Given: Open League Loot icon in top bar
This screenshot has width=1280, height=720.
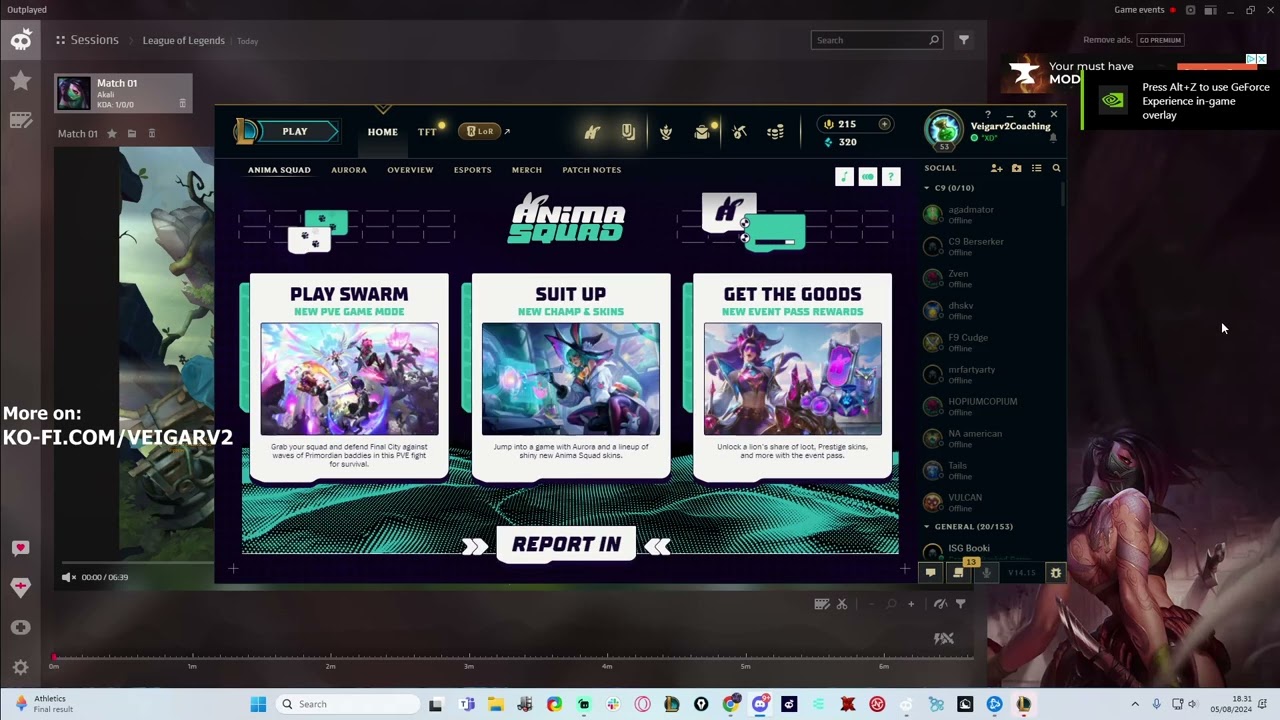Looking at the screenshot, I should coord(740,132).
